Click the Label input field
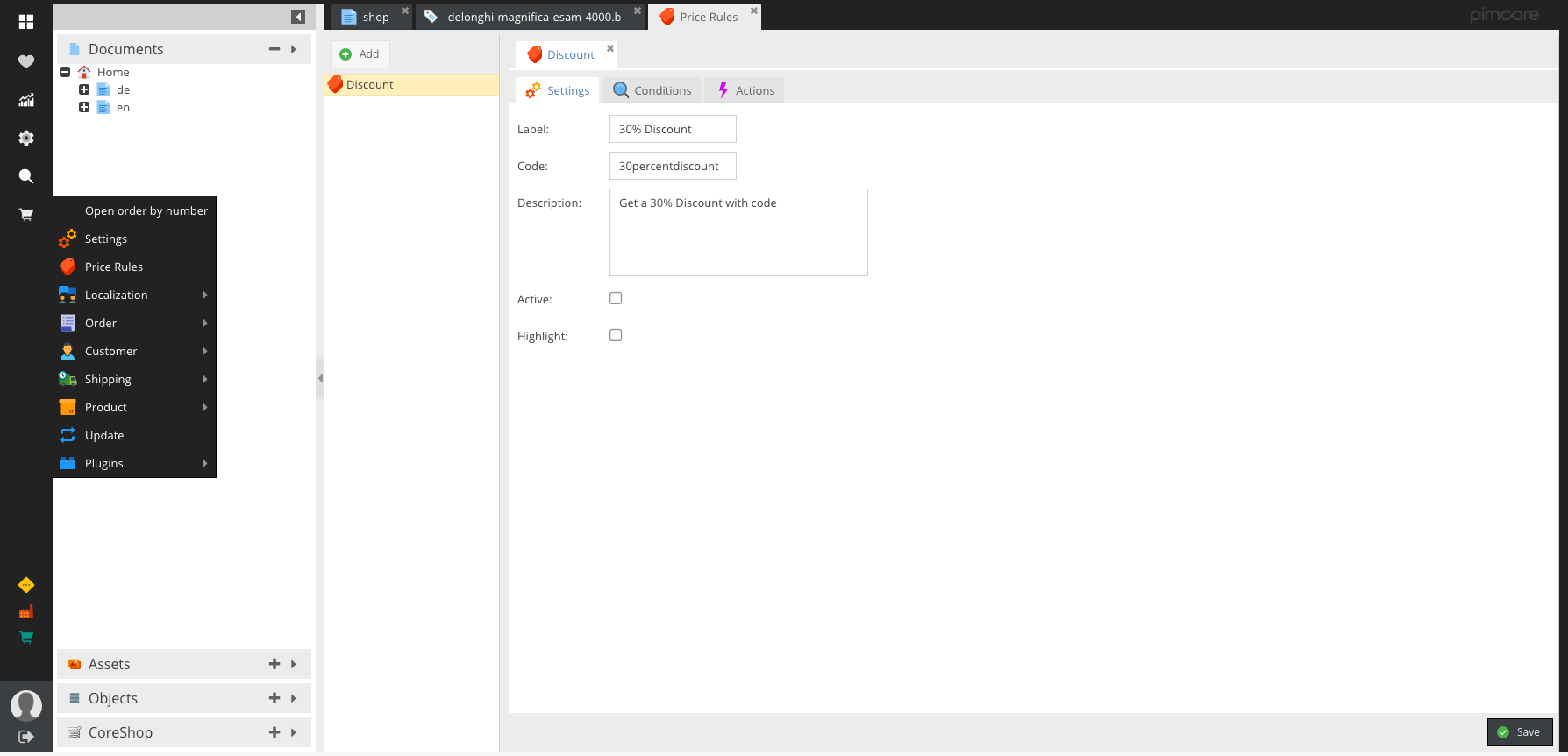Image resolution: width=1568 pixels, height=756 pixels. pyautogui.click(x=673, y=129)
